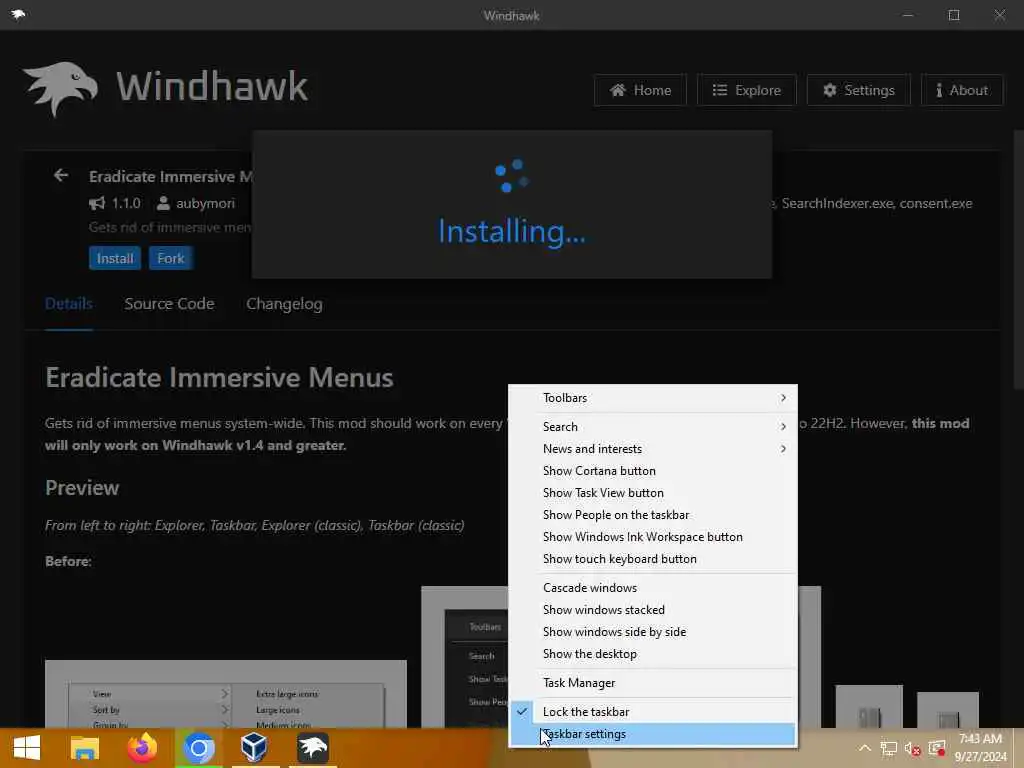Click taskbar menu preview thumbnail
Viewport: 1024px width, 768px height.
tap(465, 657)
